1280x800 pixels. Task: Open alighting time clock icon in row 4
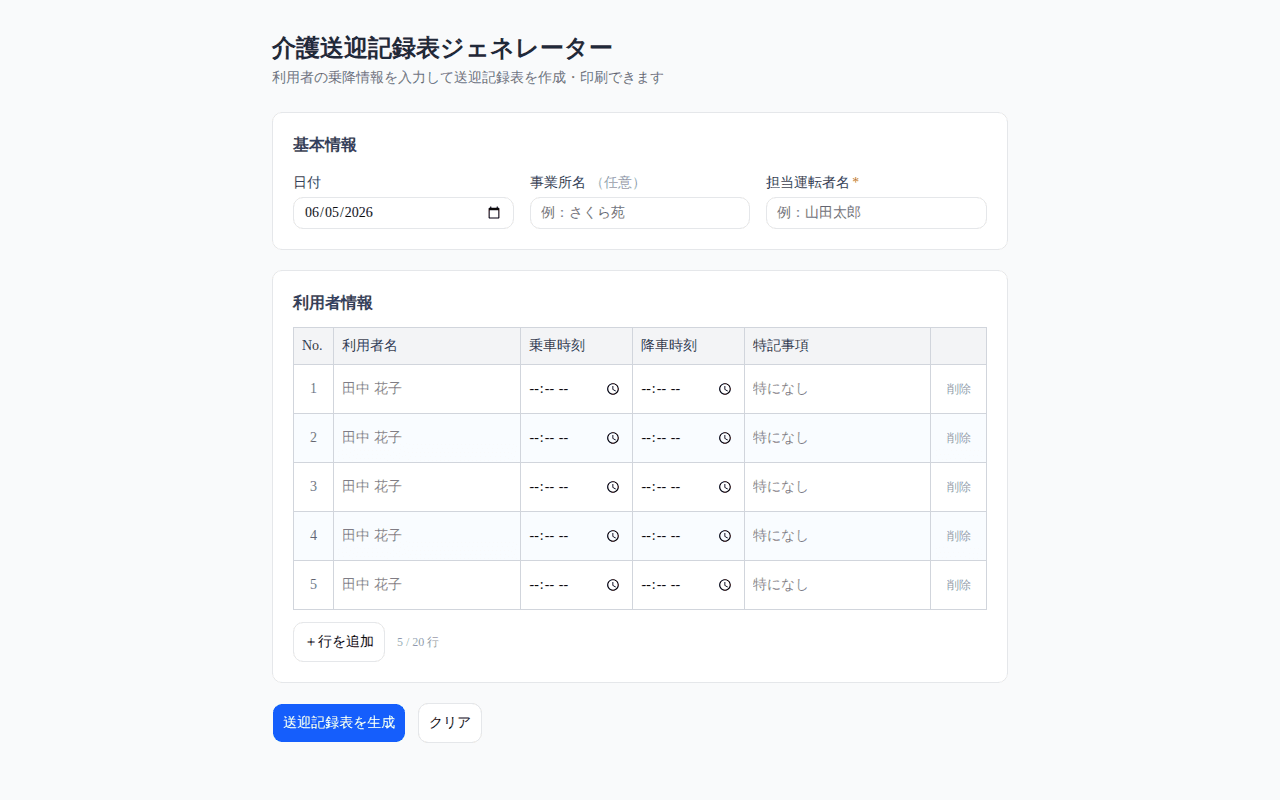pos(725,536)
